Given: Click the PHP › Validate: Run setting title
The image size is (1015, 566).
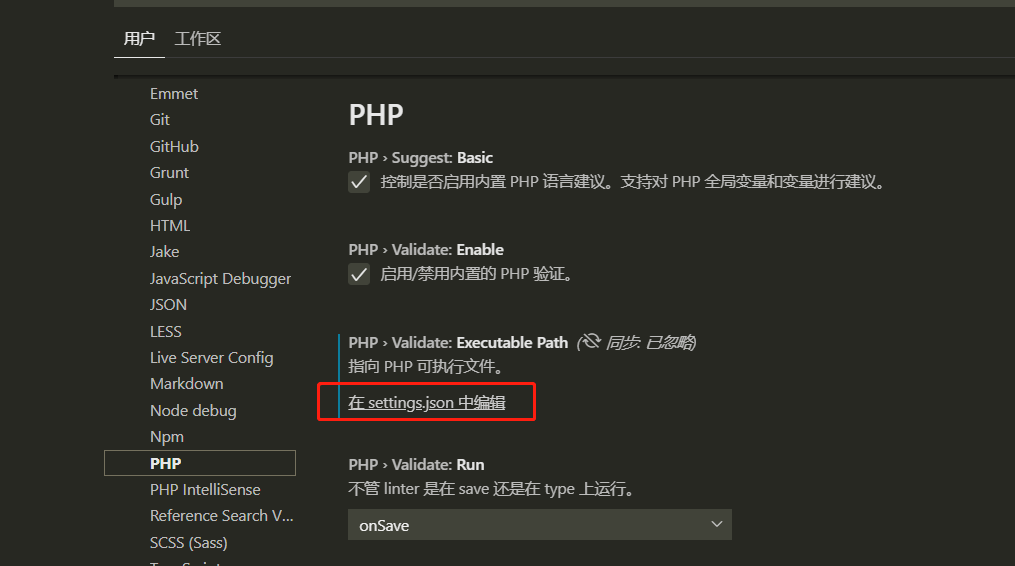Looking at the screenshot, I should pos(416,465).
